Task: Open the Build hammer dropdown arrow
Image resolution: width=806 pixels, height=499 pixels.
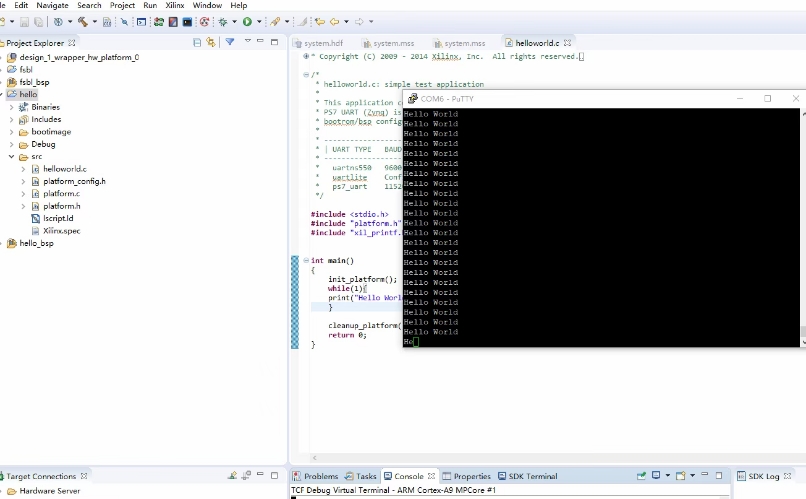Action: pyautogui.click(x=95, y=22)
